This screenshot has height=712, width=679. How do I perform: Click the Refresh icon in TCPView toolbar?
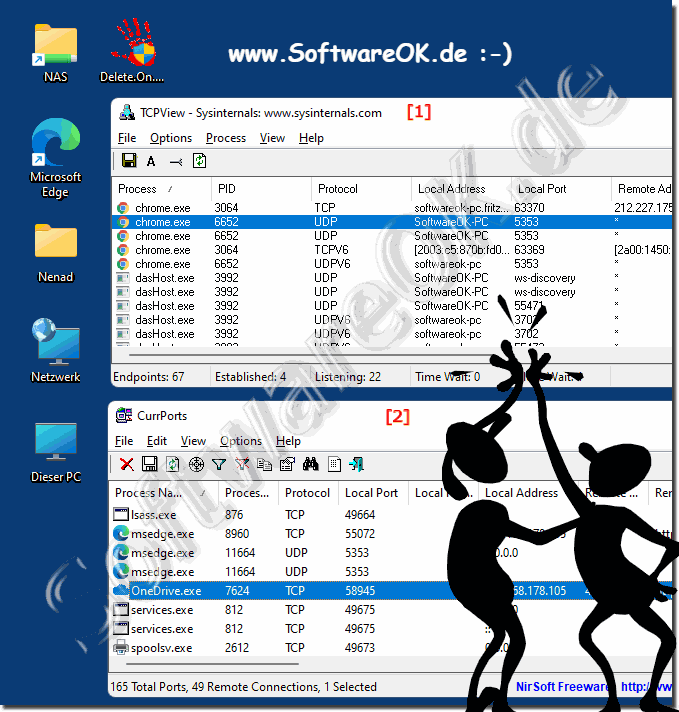[x=199, y=161]
